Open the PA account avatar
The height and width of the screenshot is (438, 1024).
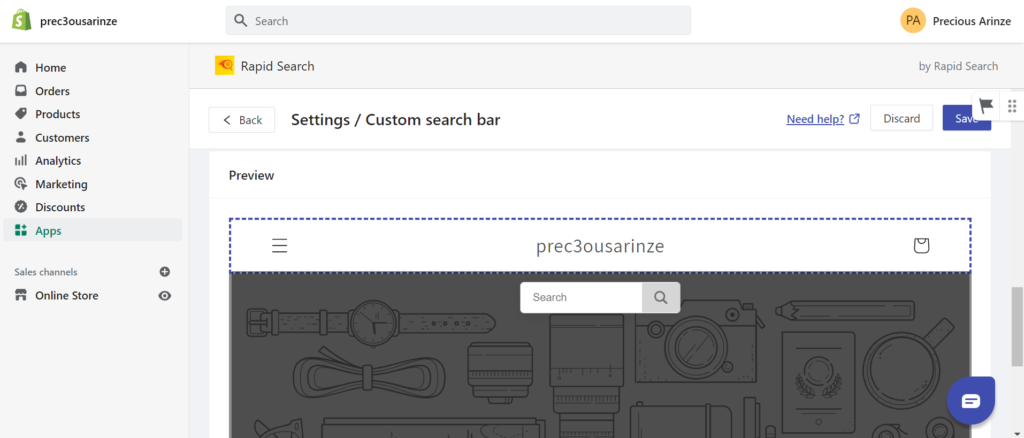point(912,21)
